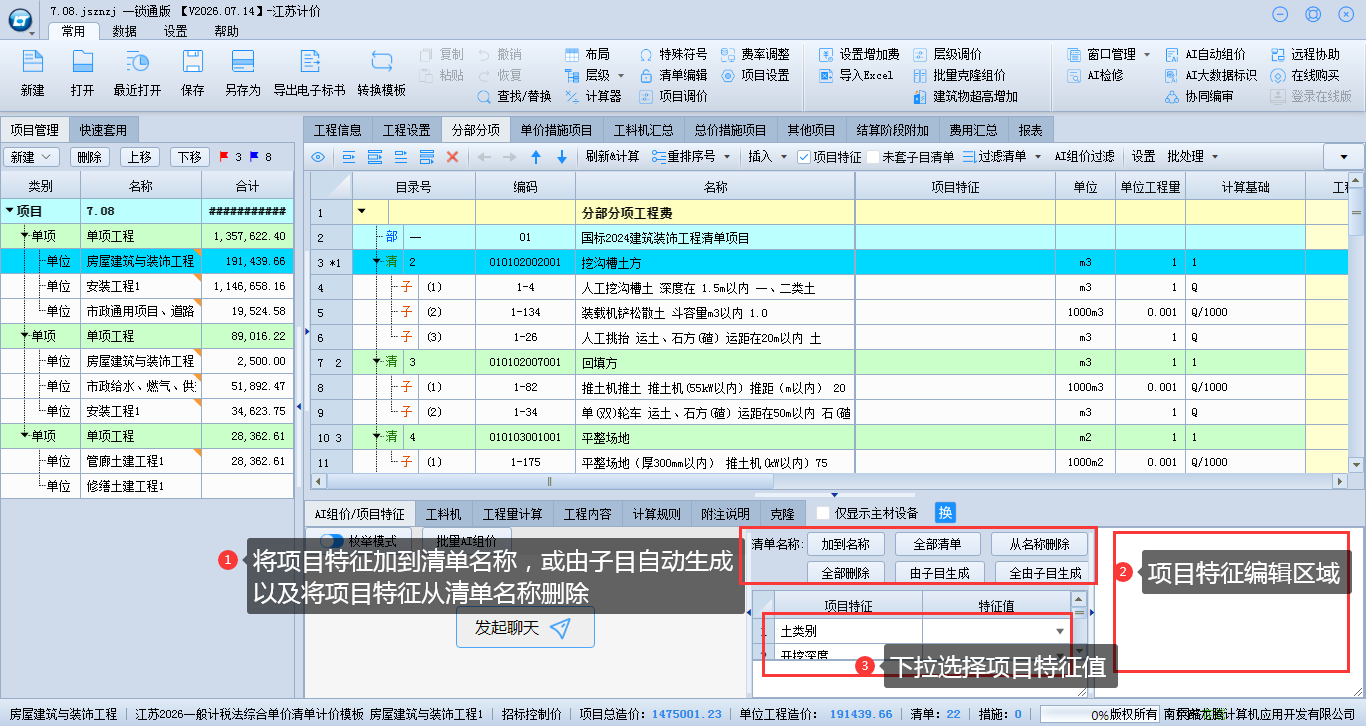Screen dimensions: 1366x726
Task: Enable 仅显示主材设备 checkbox
Action: 823,514
